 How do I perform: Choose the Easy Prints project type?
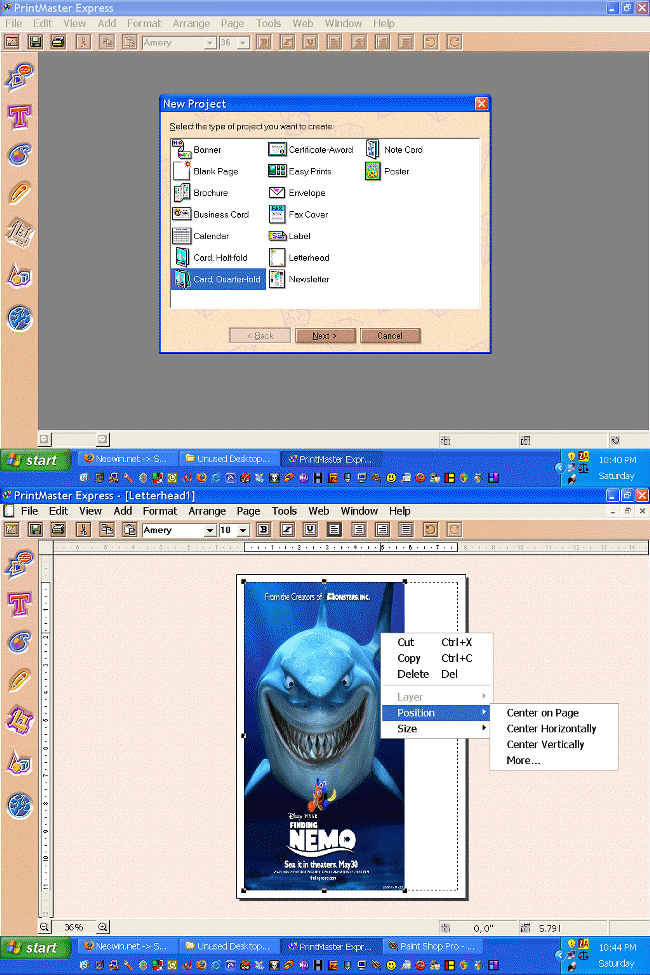click(300, 172)
